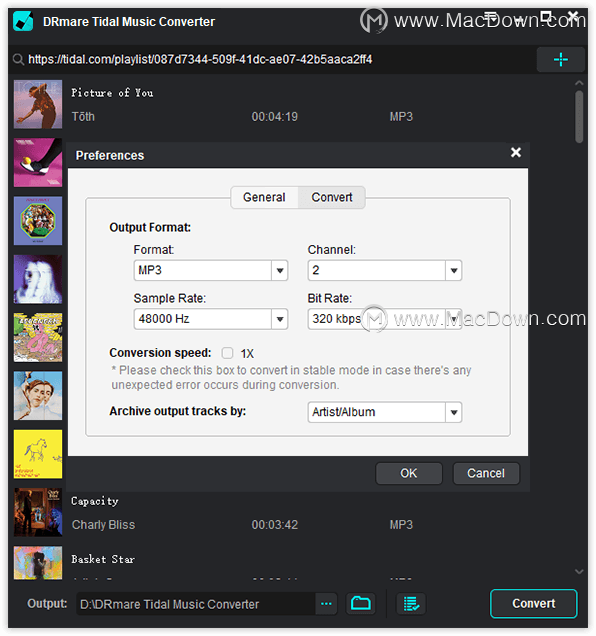Screen dimensions: 596x636
Task: Select the colorful cartoon album thumbnail
Action: click(x=38, y=337)
